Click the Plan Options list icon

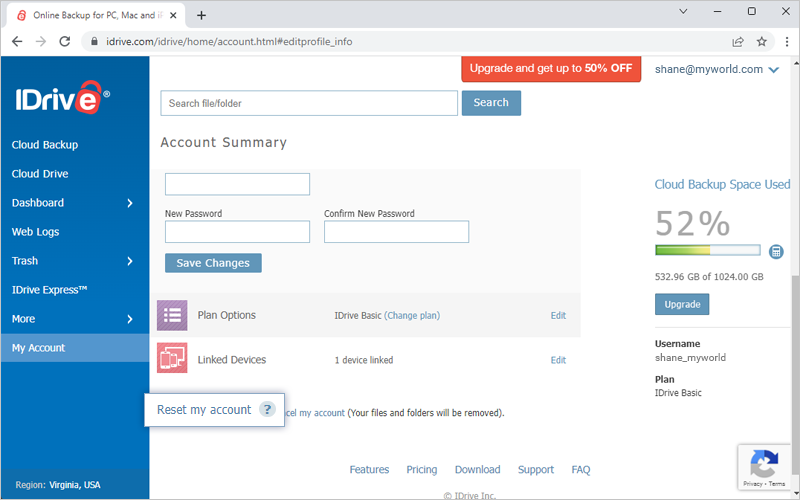[x=172, y=315]
